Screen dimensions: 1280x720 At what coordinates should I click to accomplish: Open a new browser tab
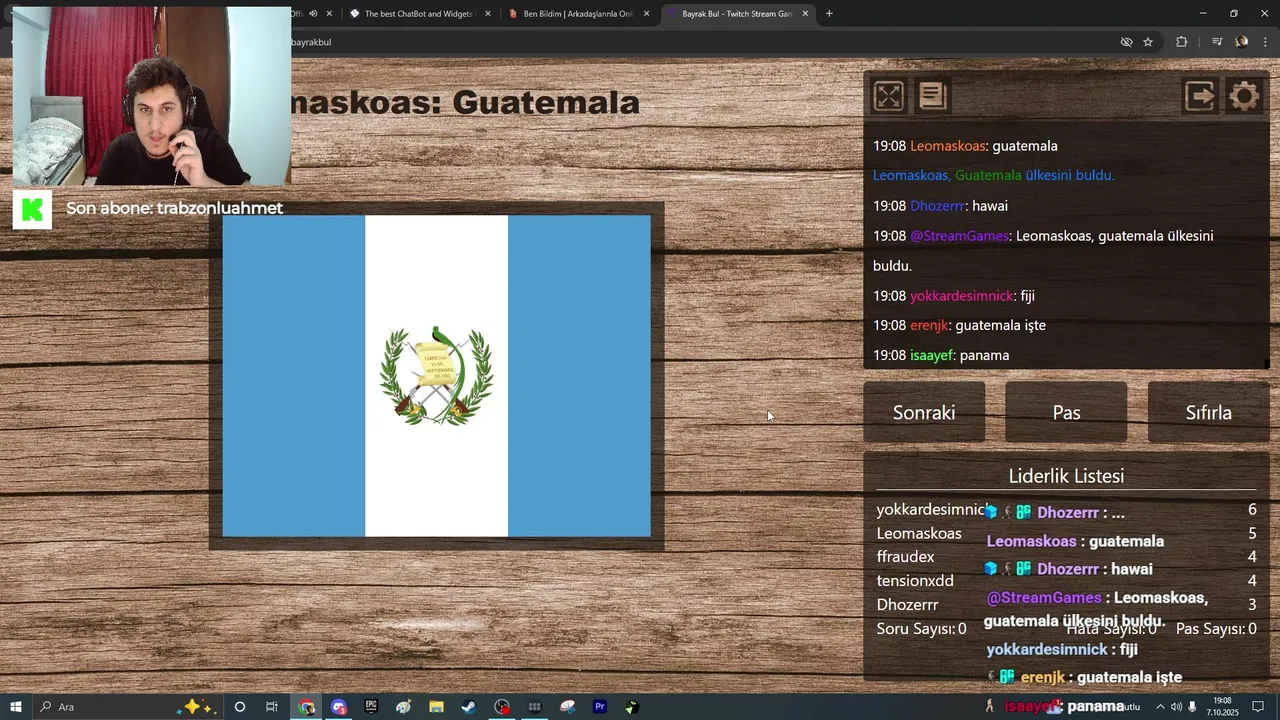coord(829,14)
